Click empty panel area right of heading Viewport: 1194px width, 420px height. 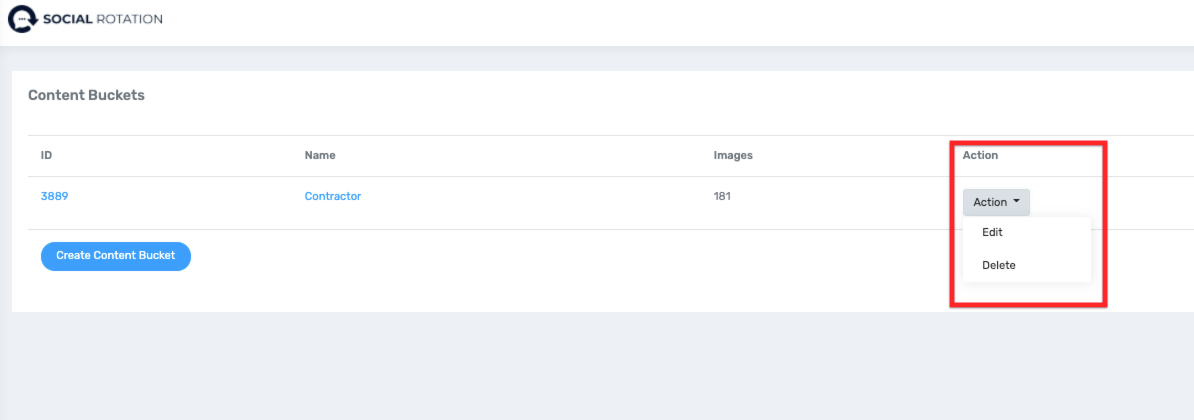(600, 96)
